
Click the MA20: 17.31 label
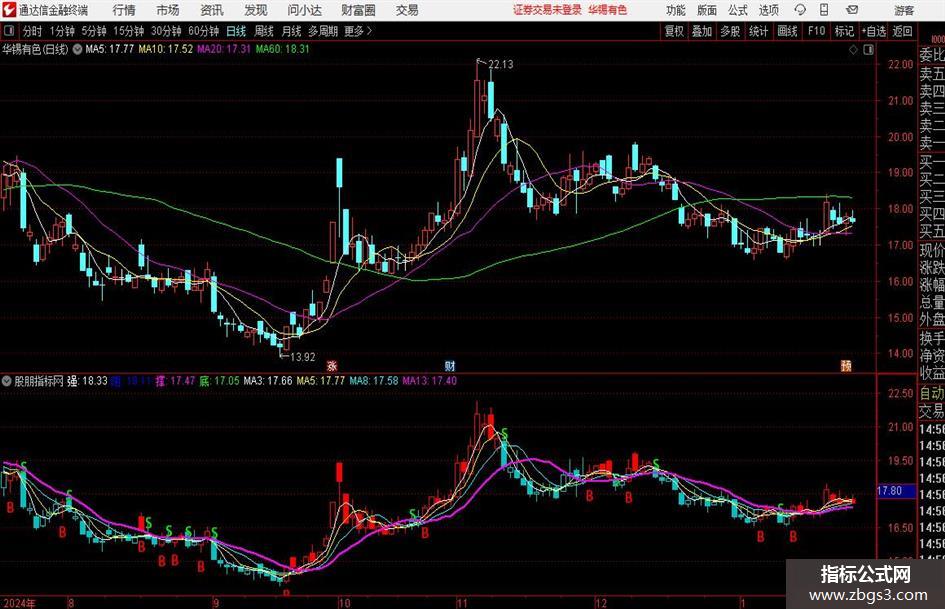click(x=224, y=49)
